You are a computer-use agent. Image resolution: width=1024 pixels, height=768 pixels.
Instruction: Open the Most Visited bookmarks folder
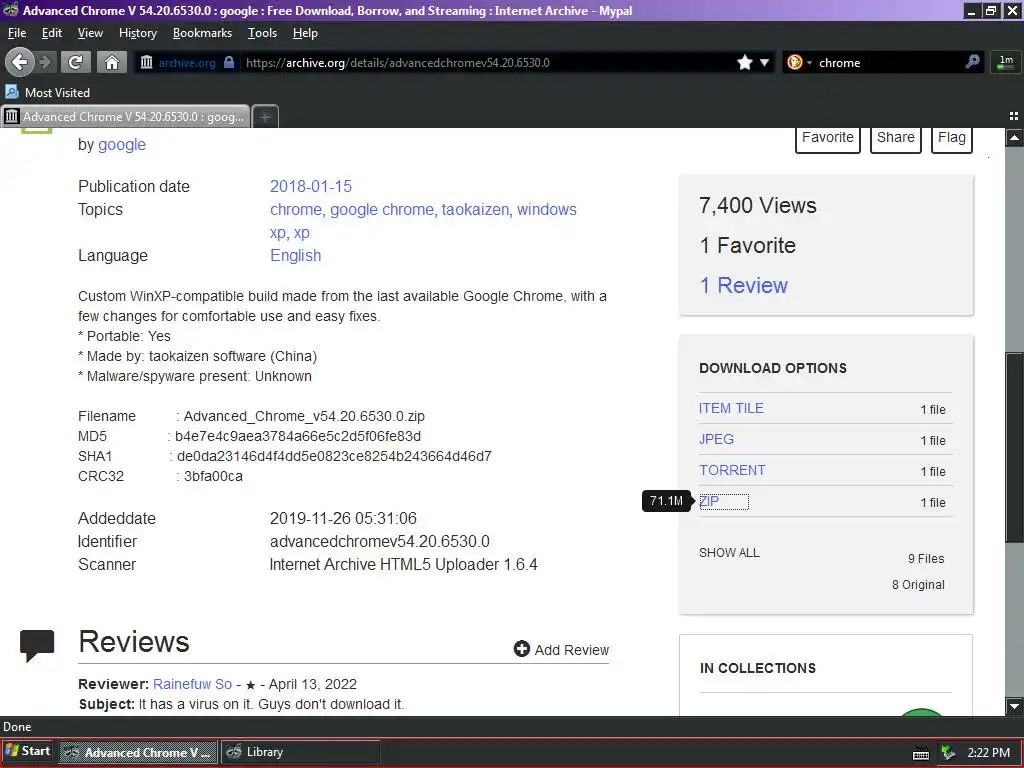(47, 93)
